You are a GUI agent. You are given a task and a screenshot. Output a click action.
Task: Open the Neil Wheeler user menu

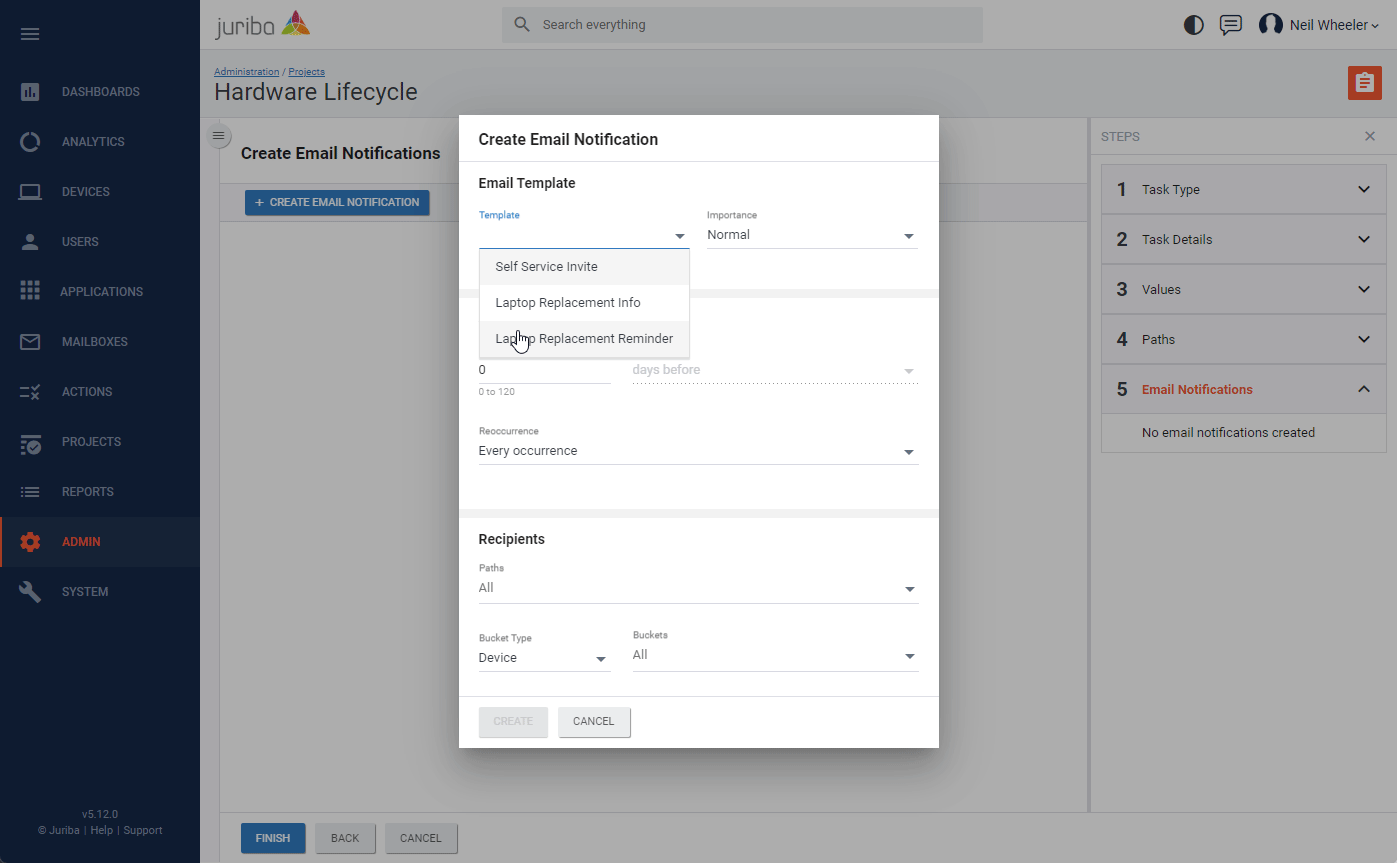click(1334, 25)
